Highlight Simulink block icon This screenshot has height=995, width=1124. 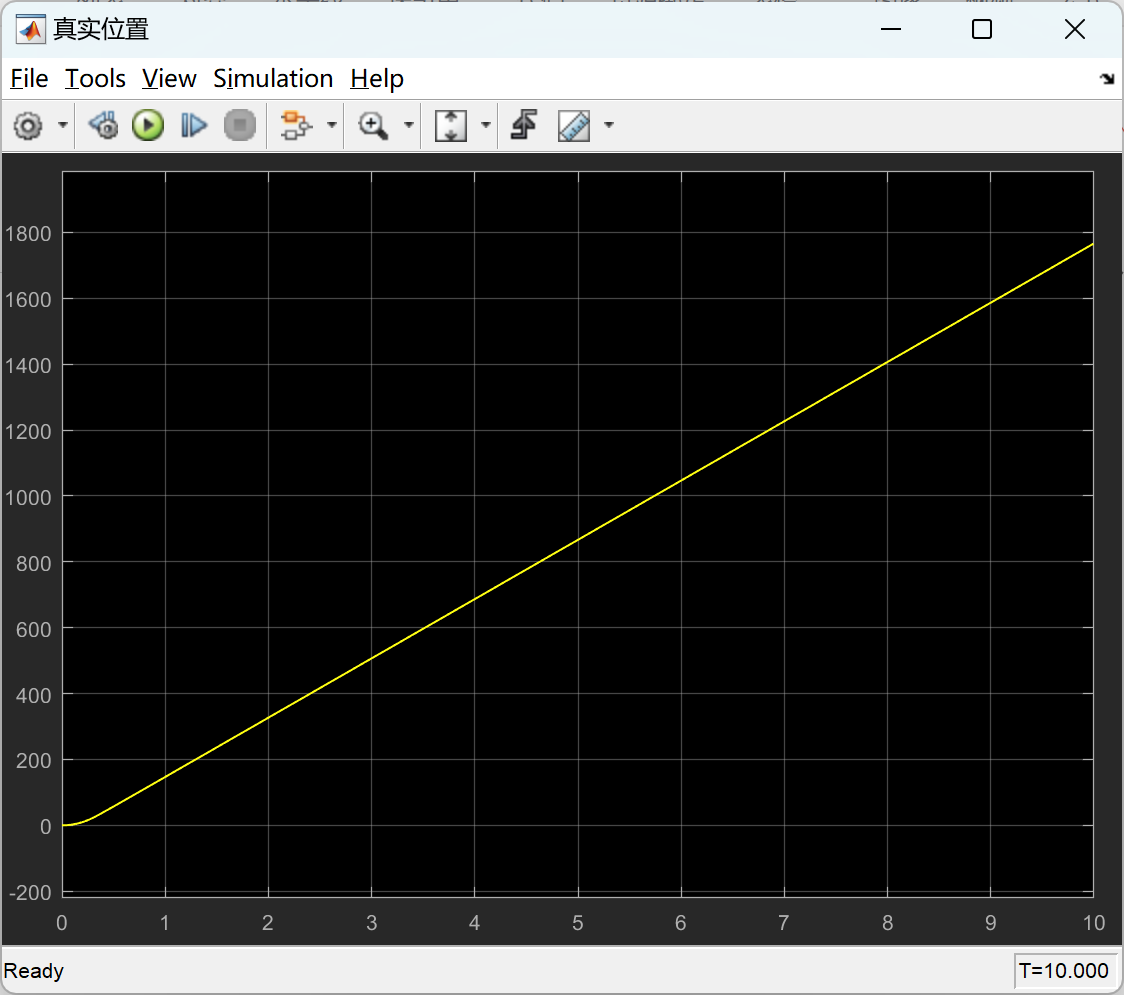[296, 125]
